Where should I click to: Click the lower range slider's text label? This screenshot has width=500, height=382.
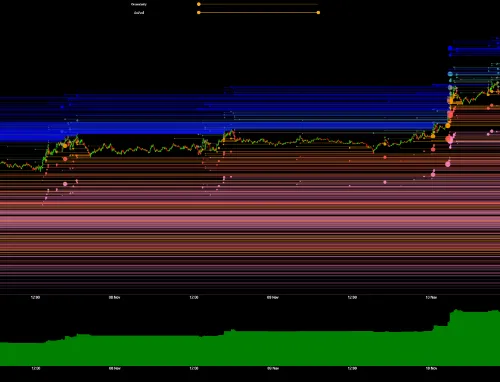click(139, 13)
